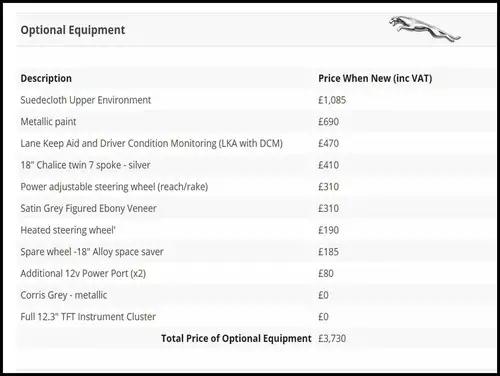The height and width of the screenshot is (376, 500).
Task: Click the Spare wheel Alloy space saver entry
Action: pos(92,252)
